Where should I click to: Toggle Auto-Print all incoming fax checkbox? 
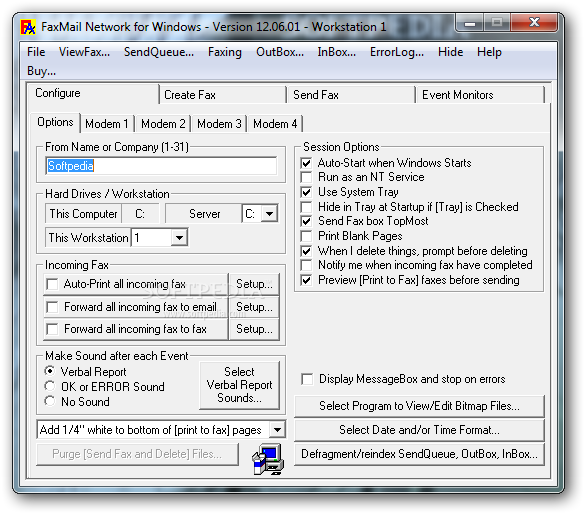click(52, 284)
